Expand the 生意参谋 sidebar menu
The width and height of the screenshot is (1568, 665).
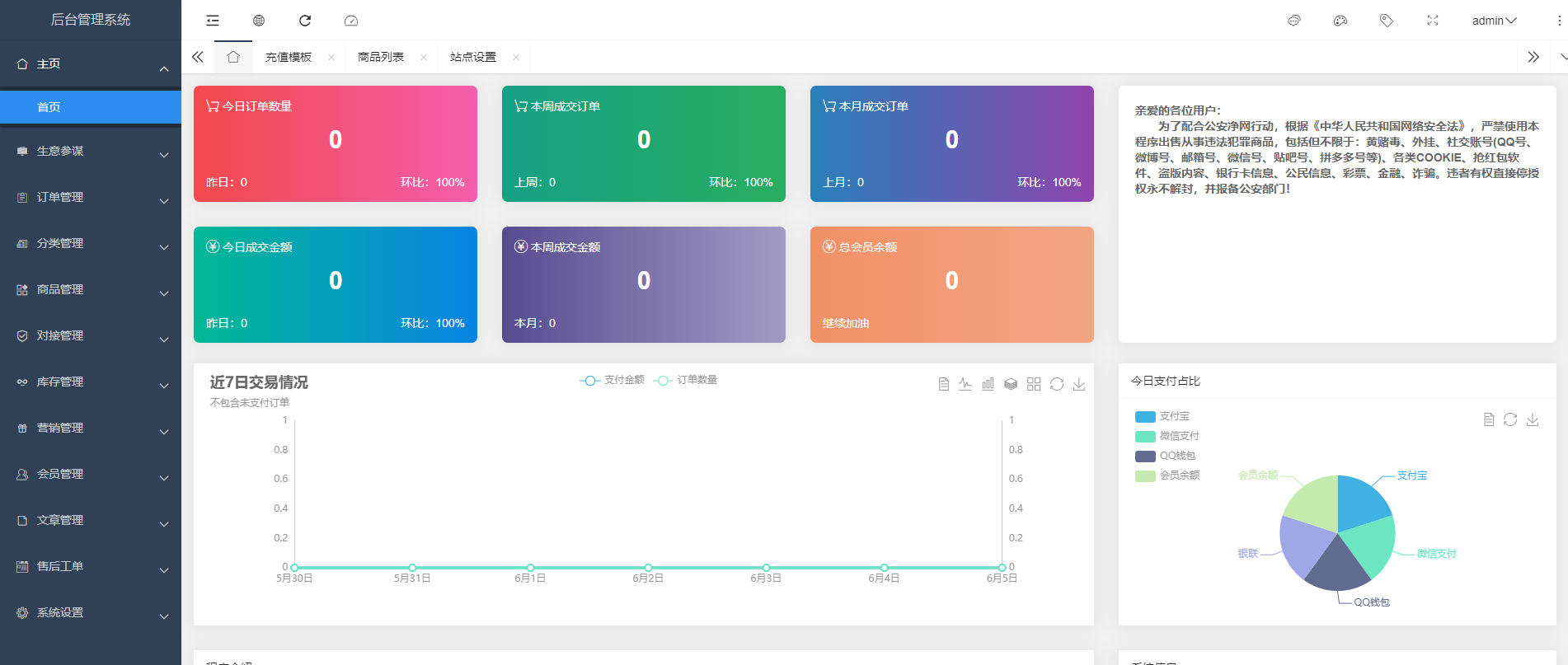91,151
